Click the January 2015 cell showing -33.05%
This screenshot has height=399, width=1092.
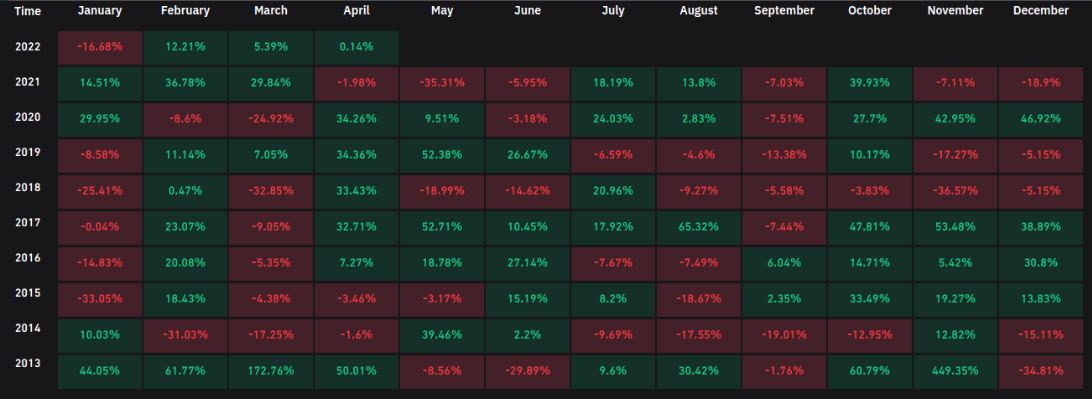click(x=100, y=299)
